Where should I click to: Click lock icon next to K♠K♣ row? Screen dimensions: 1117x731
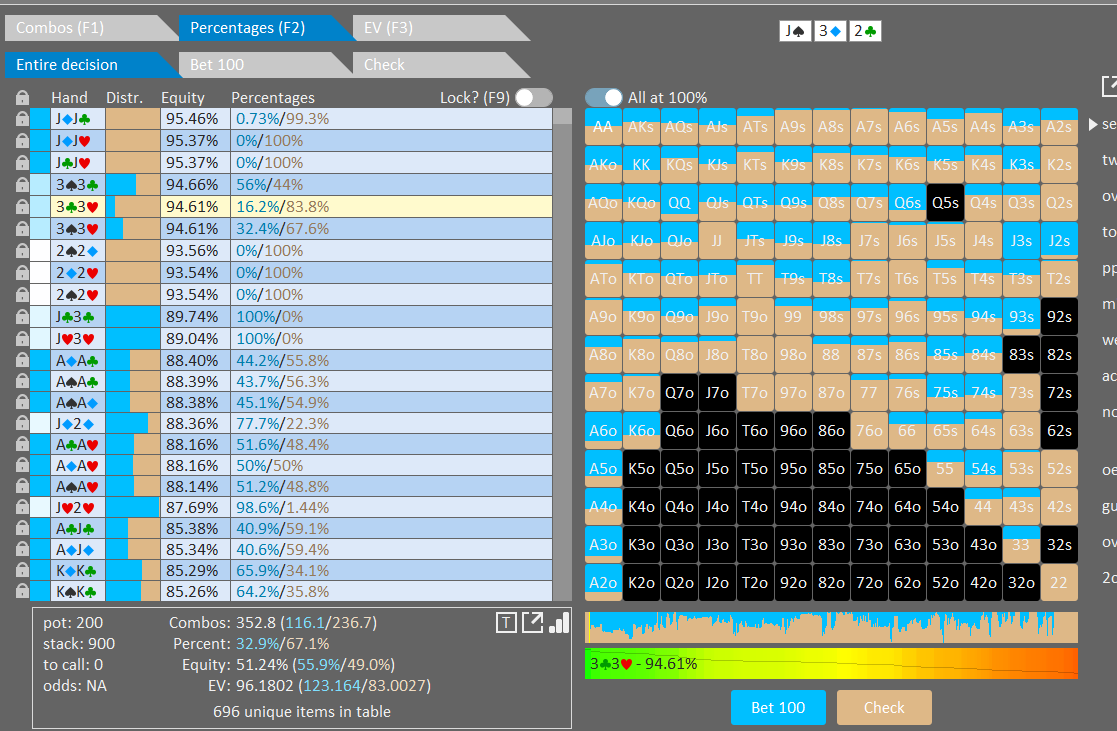(22, 591)
